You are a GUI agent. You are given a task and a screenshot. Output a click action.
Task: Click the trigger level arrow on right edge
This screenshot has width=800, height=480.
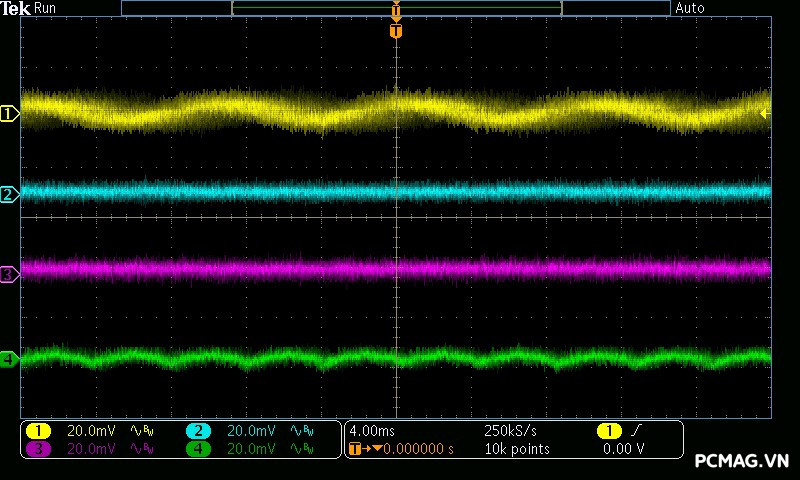(765, 114)
